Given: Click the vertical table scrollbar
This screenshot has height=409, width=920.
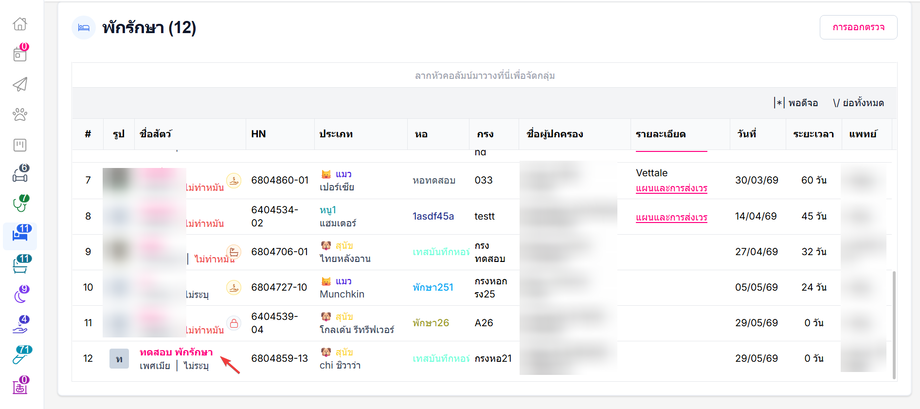Looking at the screenshot, I should [x=894, y=324].
